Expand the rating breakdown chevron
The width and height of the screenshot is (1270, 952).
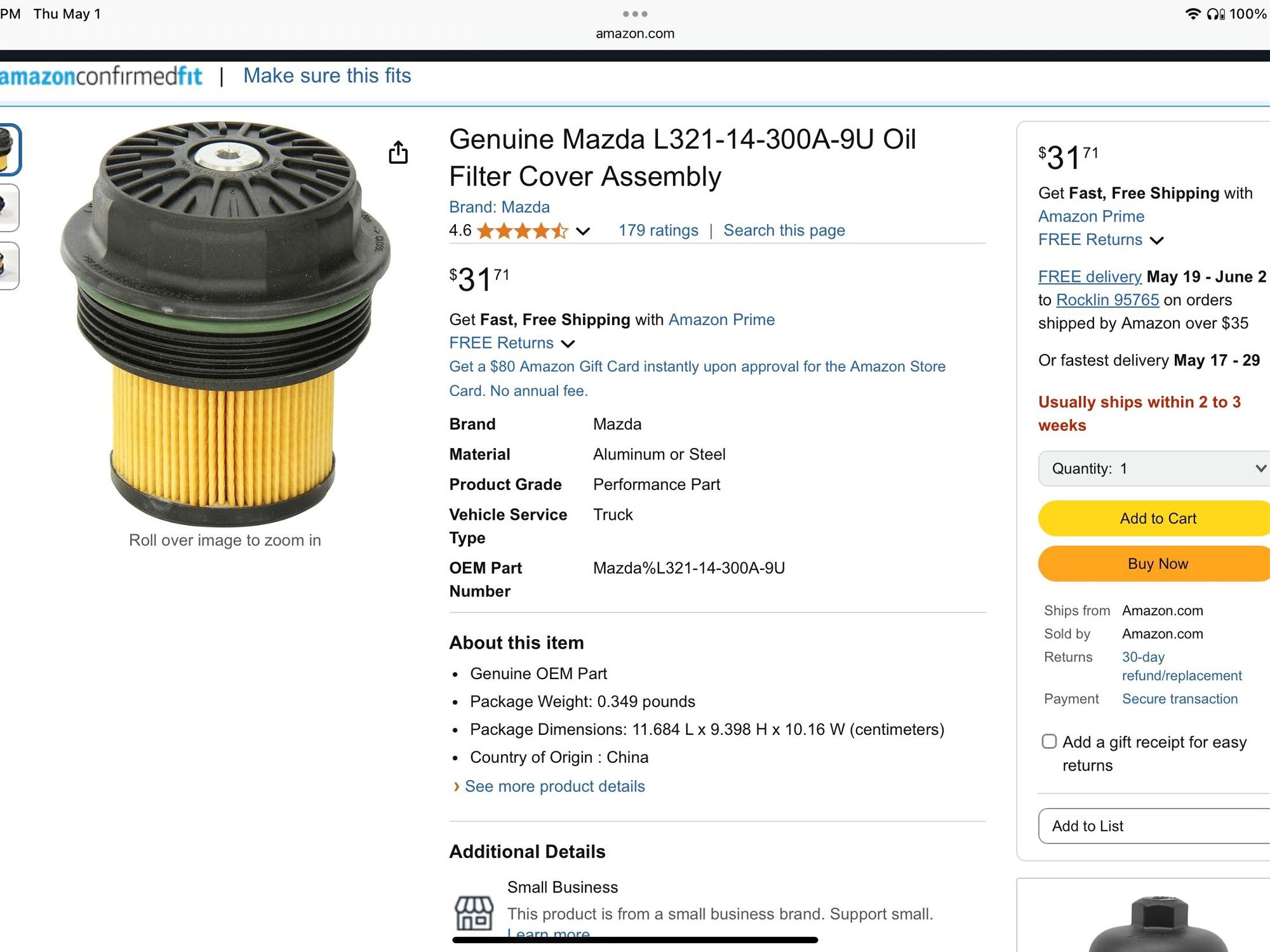[x=583, y=231]
